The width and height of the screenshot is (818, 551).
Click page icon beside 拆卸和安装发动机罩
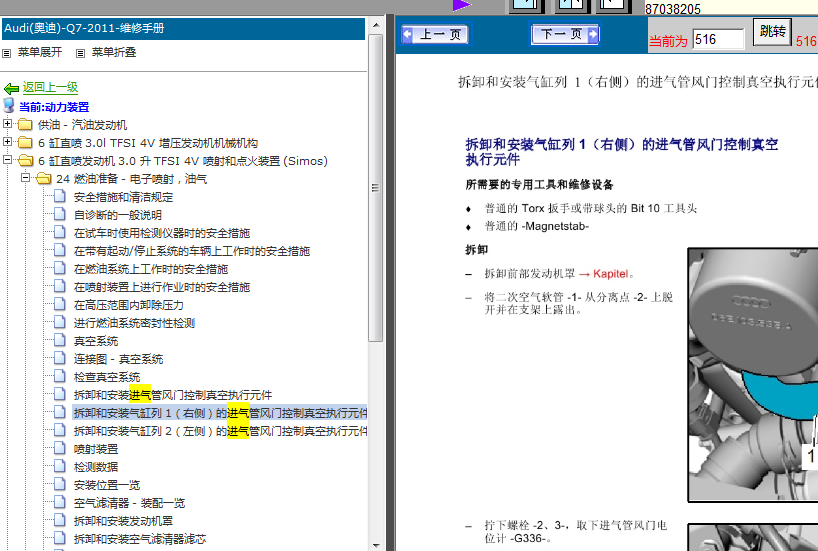tap(60, 520)
